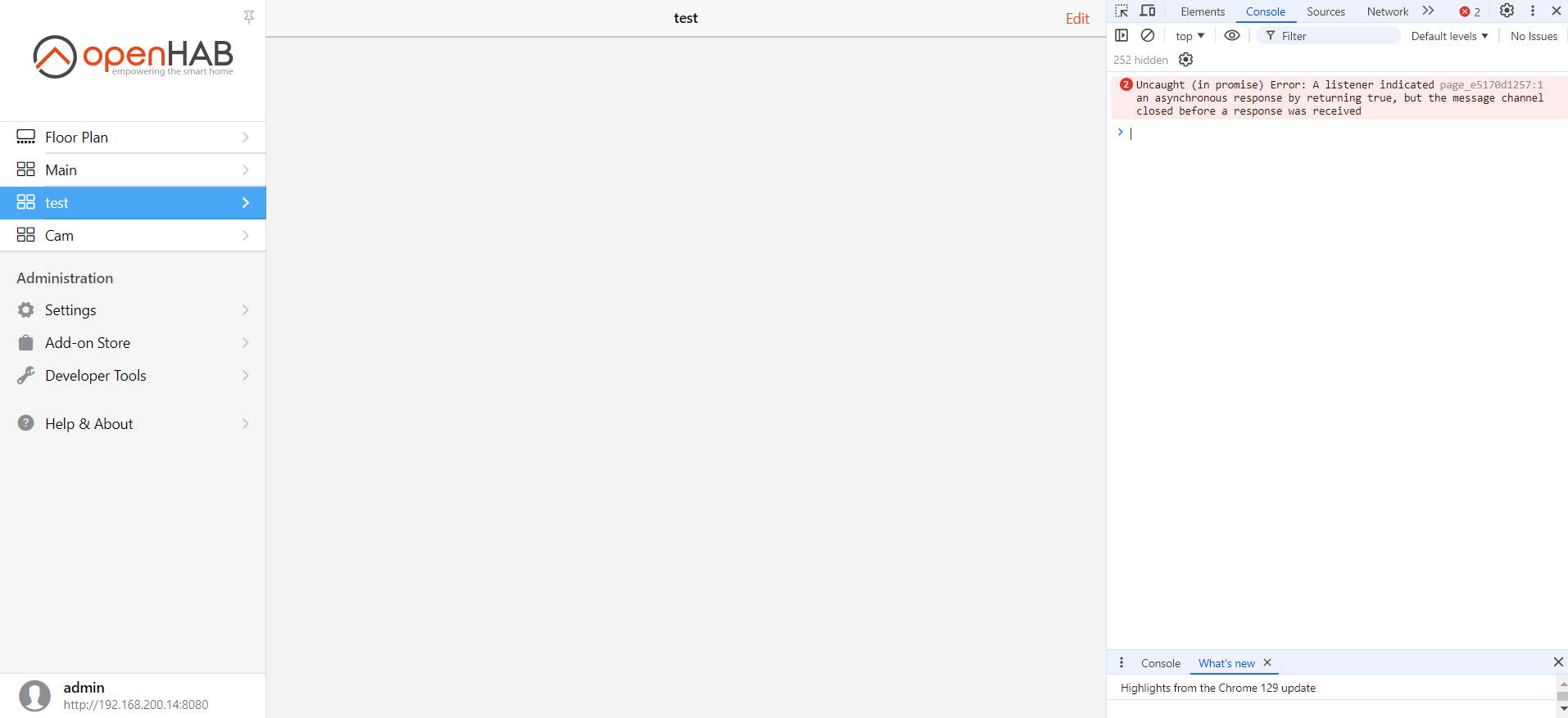Open the page_e5170d1257:1 source link
Screen dimensions: 1568x718
point(1491,85)
